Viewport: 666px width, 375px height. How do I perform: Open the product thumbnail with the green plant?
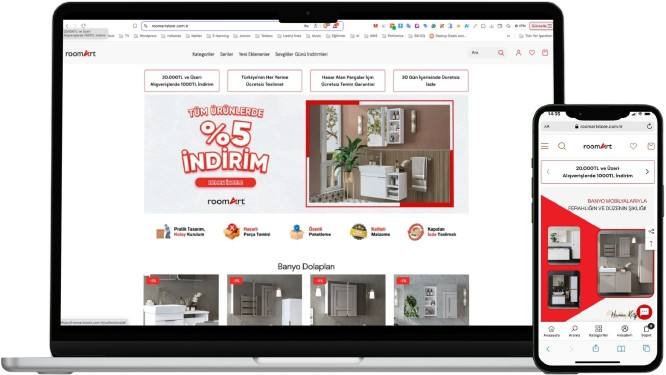pos(432,300)
